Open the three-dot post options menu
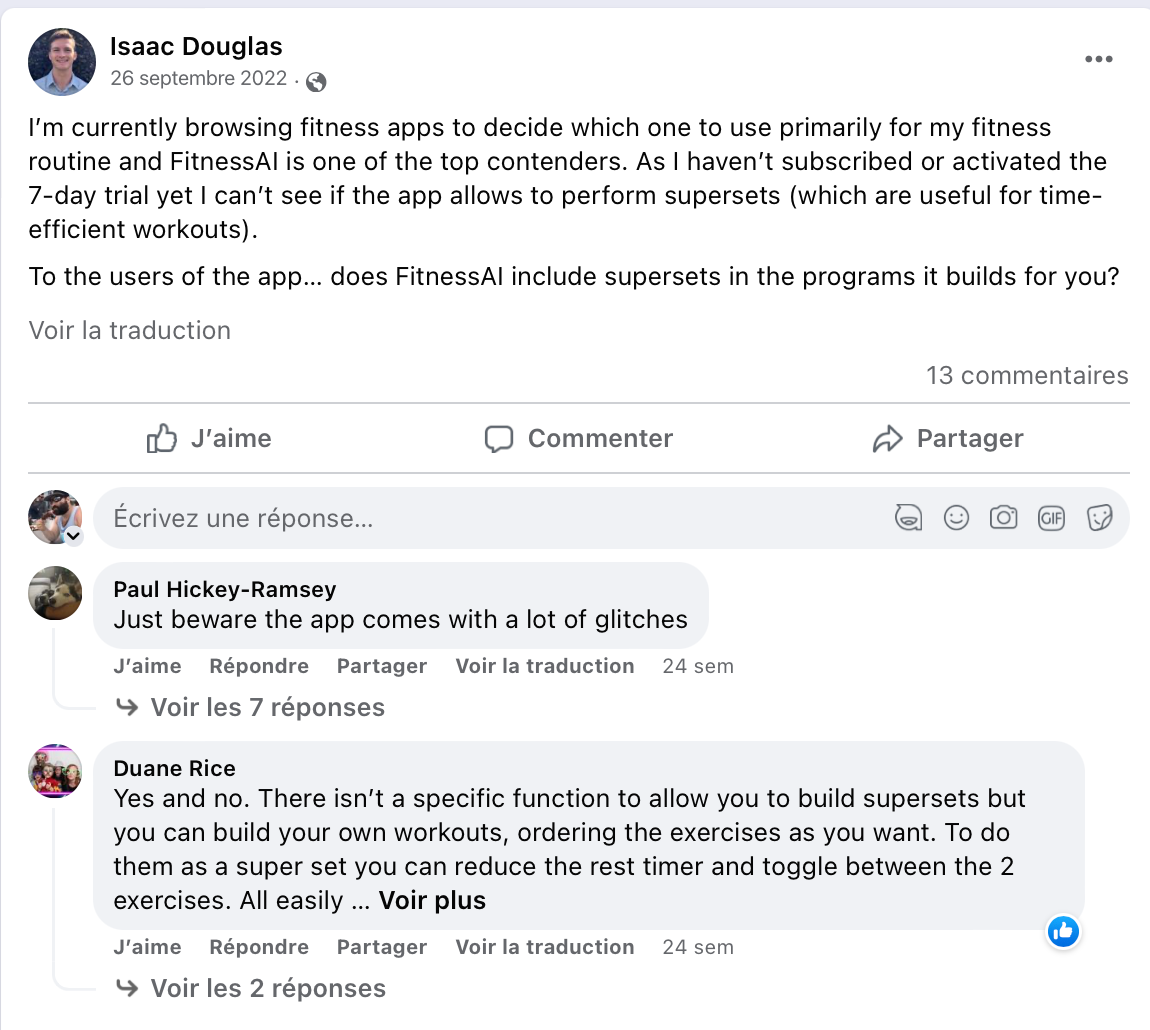Viewport: 1150px width, 1030px height. click(1098, 59)
